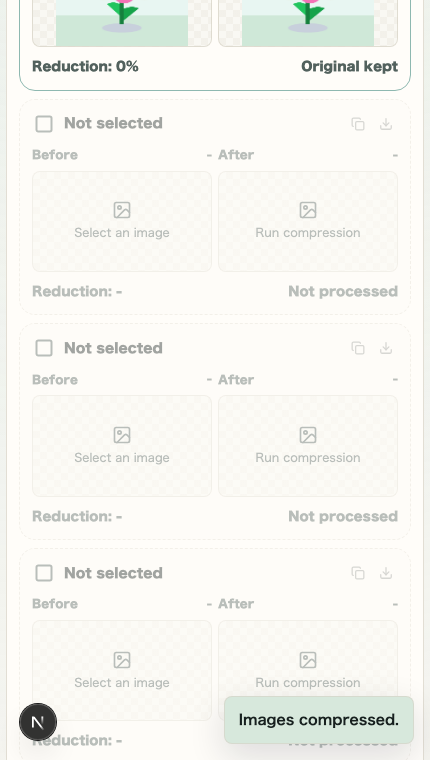Click copy icon in first Not selected card
Viewport: 430px width, 760px height.
(358, 124)
